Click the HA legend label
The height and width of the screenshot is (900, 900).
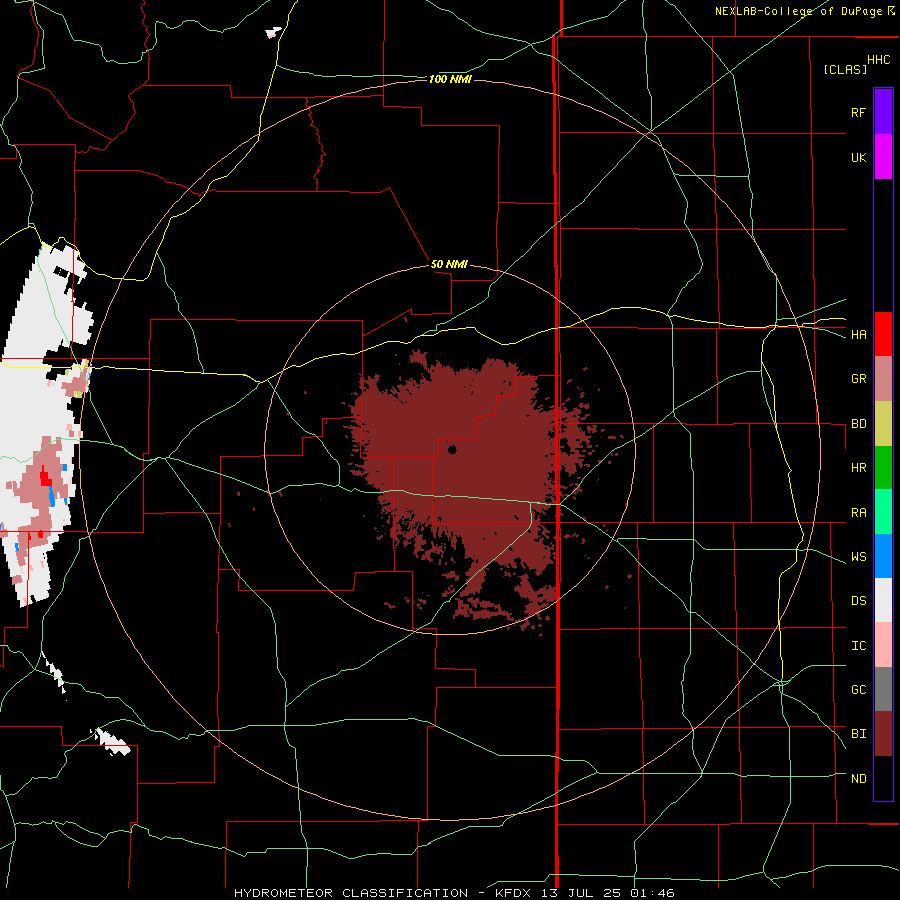point(858,334)
